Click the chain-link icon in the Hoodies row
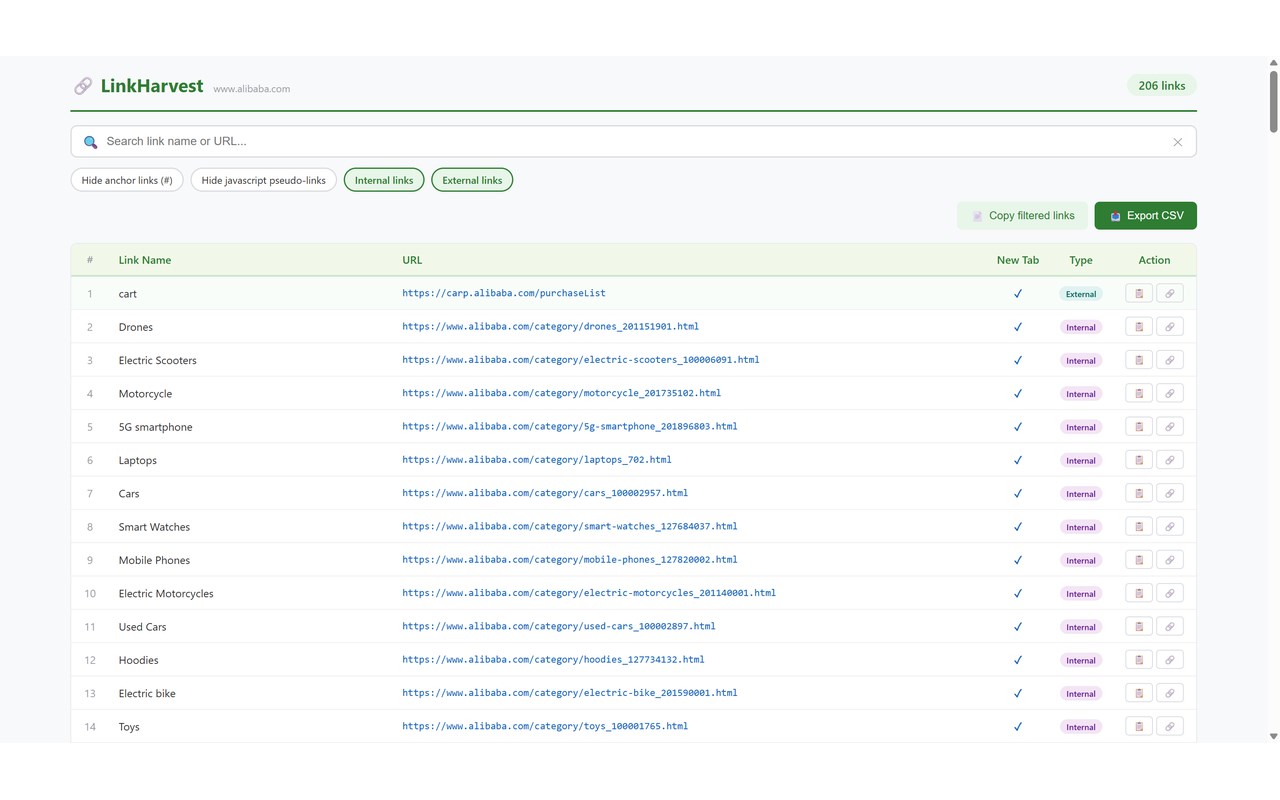Viewport: 1280px width, 800px height. click(x=1170, y=660)
